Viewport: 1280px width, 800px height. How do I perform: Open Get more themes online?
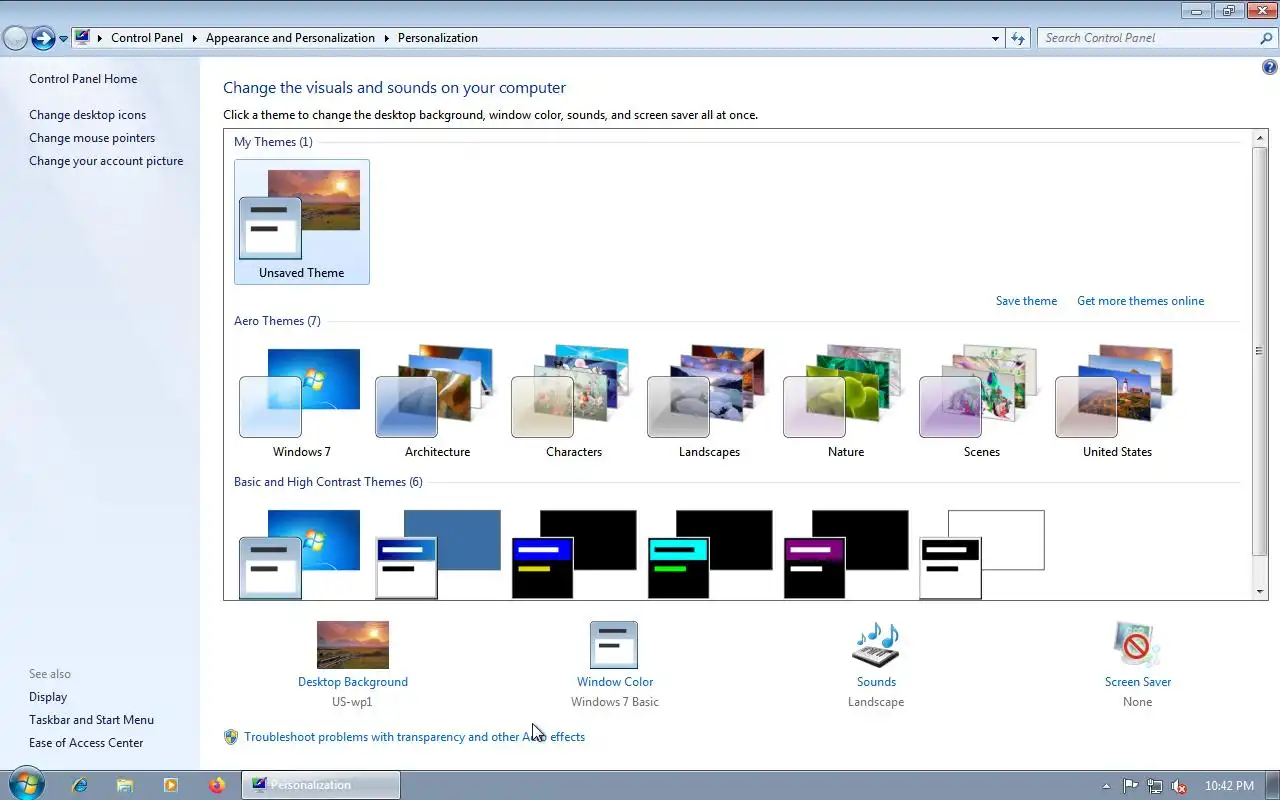coord(1140,301)
